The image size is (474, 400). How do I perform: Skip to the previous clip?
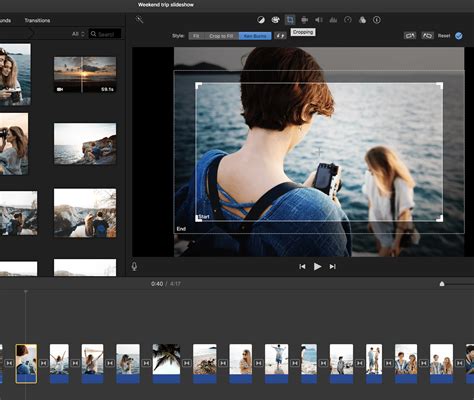(x=302, y=266)
